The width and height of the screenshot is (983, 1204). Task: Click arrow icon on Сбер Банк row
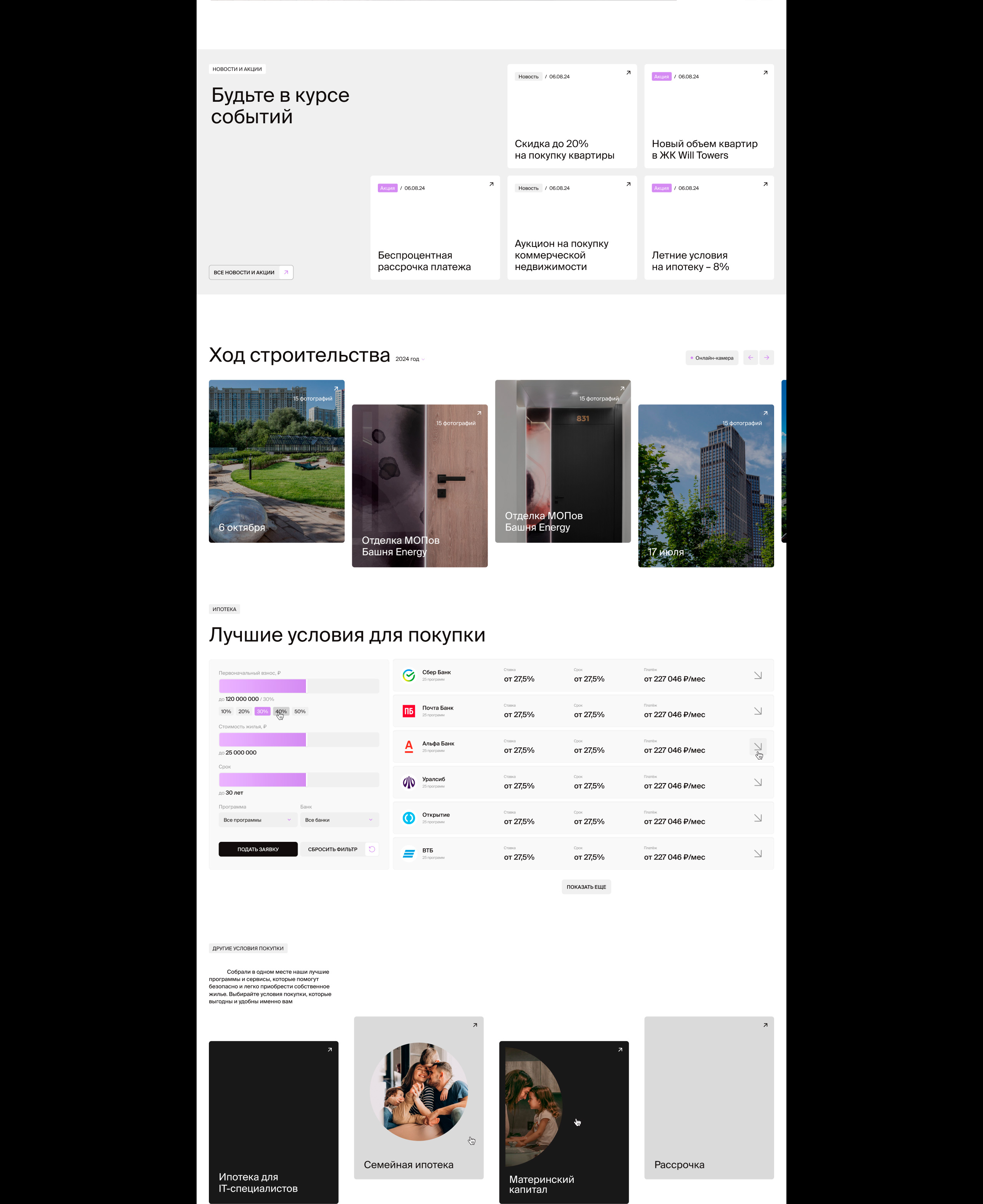pos(758,675)
